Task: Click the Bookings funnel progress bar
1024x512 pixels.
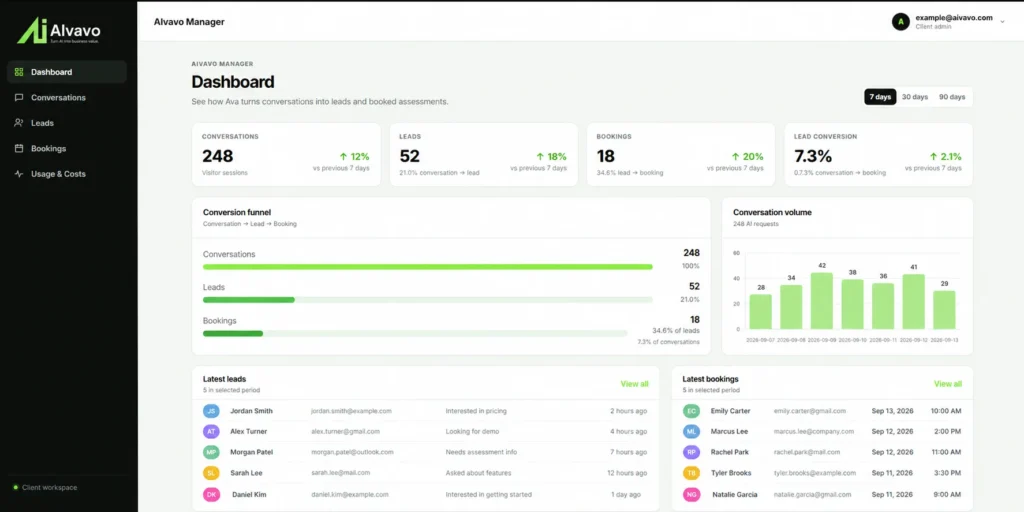Action: click(415, 334)
